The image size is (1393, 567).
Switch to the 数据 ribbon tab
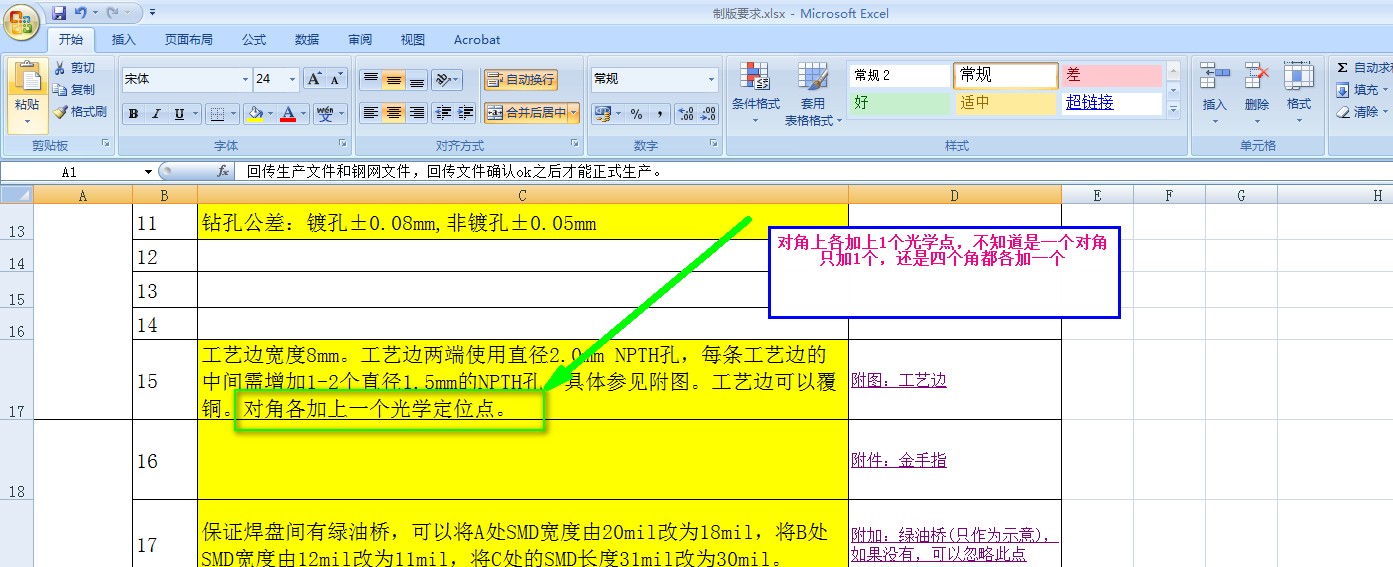(307, 40)
